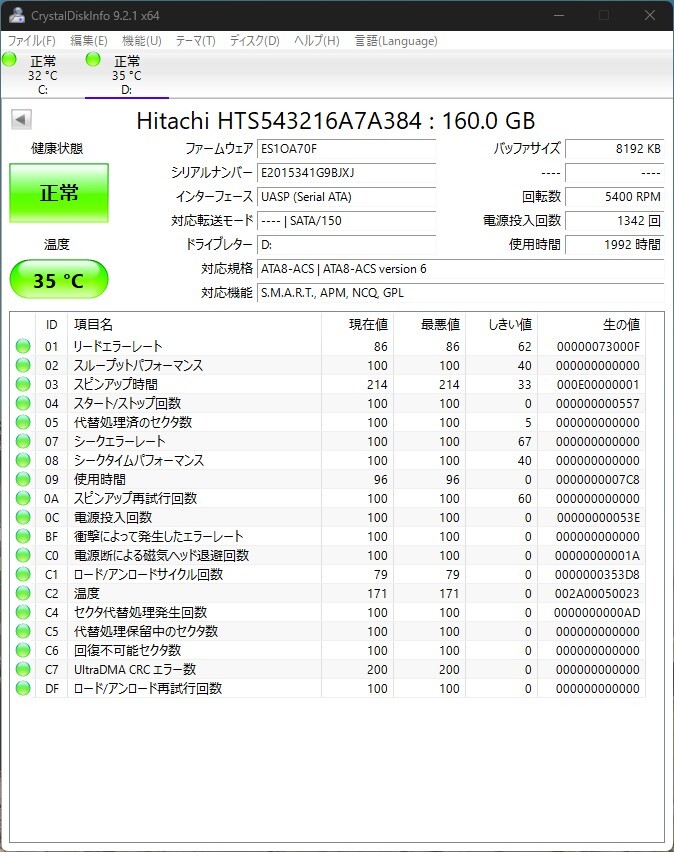674x852 pixels.
Task: Open the 機能(U) menu
Action: coord(142,41)
